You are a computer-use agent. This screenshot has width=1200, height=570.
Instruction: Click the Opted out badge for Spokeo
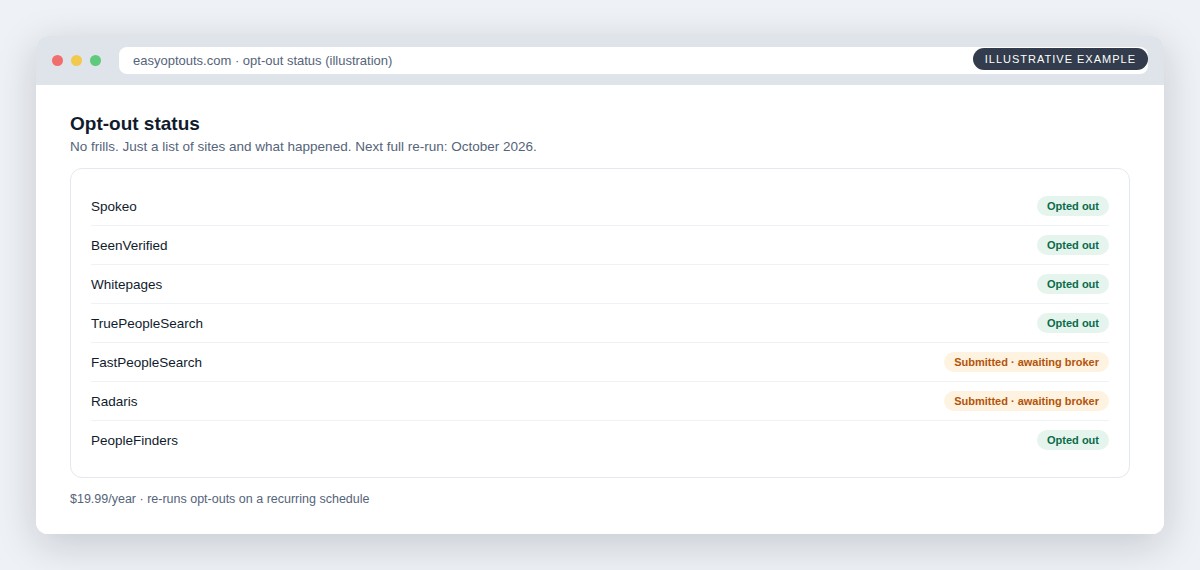[x=1073, y=206]
